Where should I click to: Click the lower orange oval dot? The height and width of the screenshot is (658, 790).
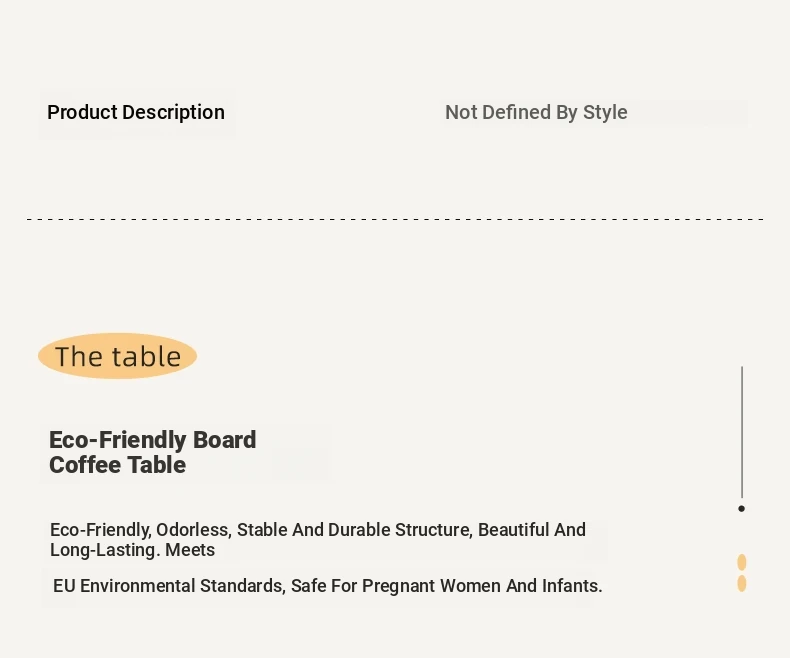742,583
